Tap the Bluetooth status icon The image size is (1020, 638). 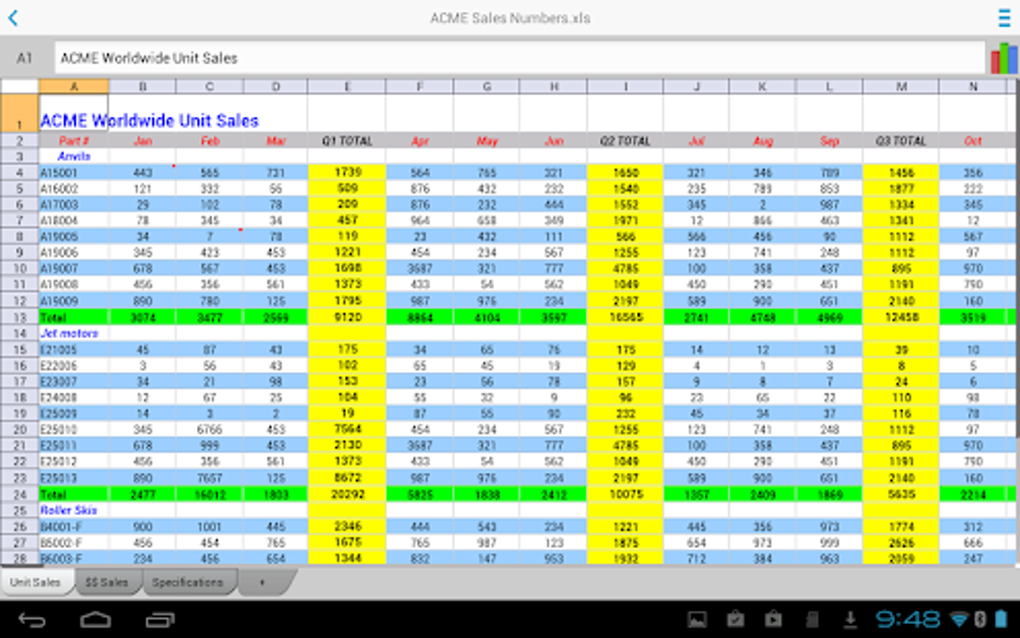[x=980, y=619]
